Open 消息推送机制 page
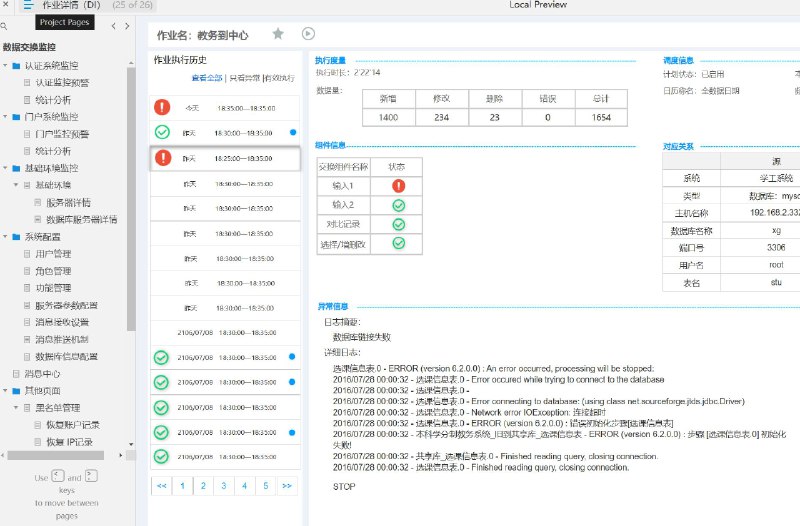The width and height of the screenshot is (800, 526). (x=62, y=339)
